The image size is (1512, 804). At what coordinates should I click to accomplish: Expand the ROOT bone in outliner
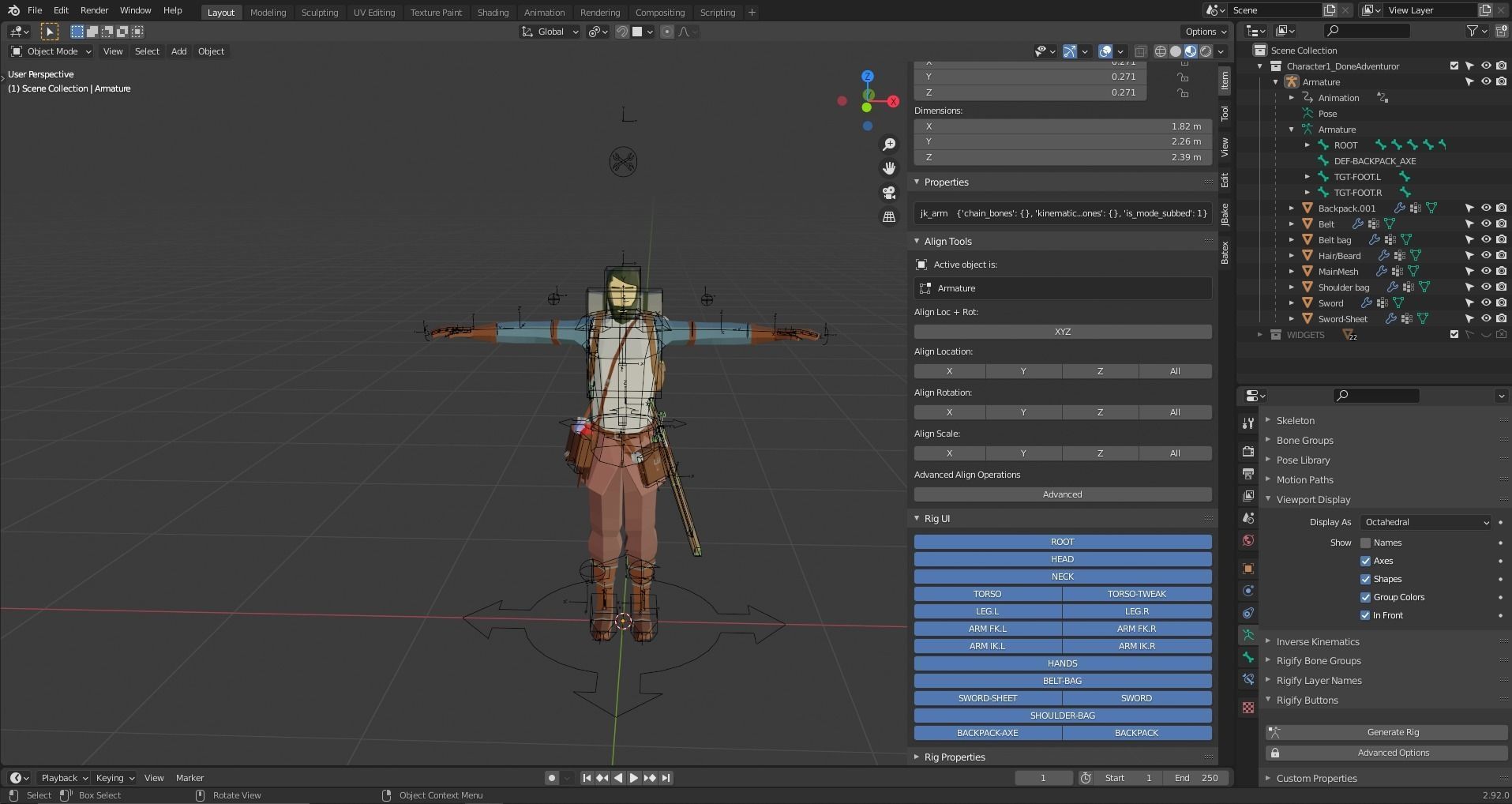point(1308,145)
